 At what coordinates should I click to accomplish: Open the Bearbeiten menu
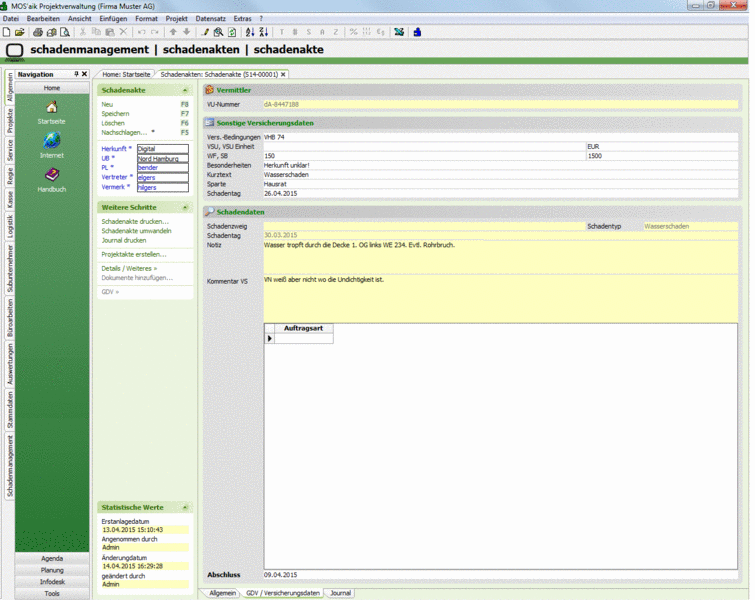click(43, 19)
